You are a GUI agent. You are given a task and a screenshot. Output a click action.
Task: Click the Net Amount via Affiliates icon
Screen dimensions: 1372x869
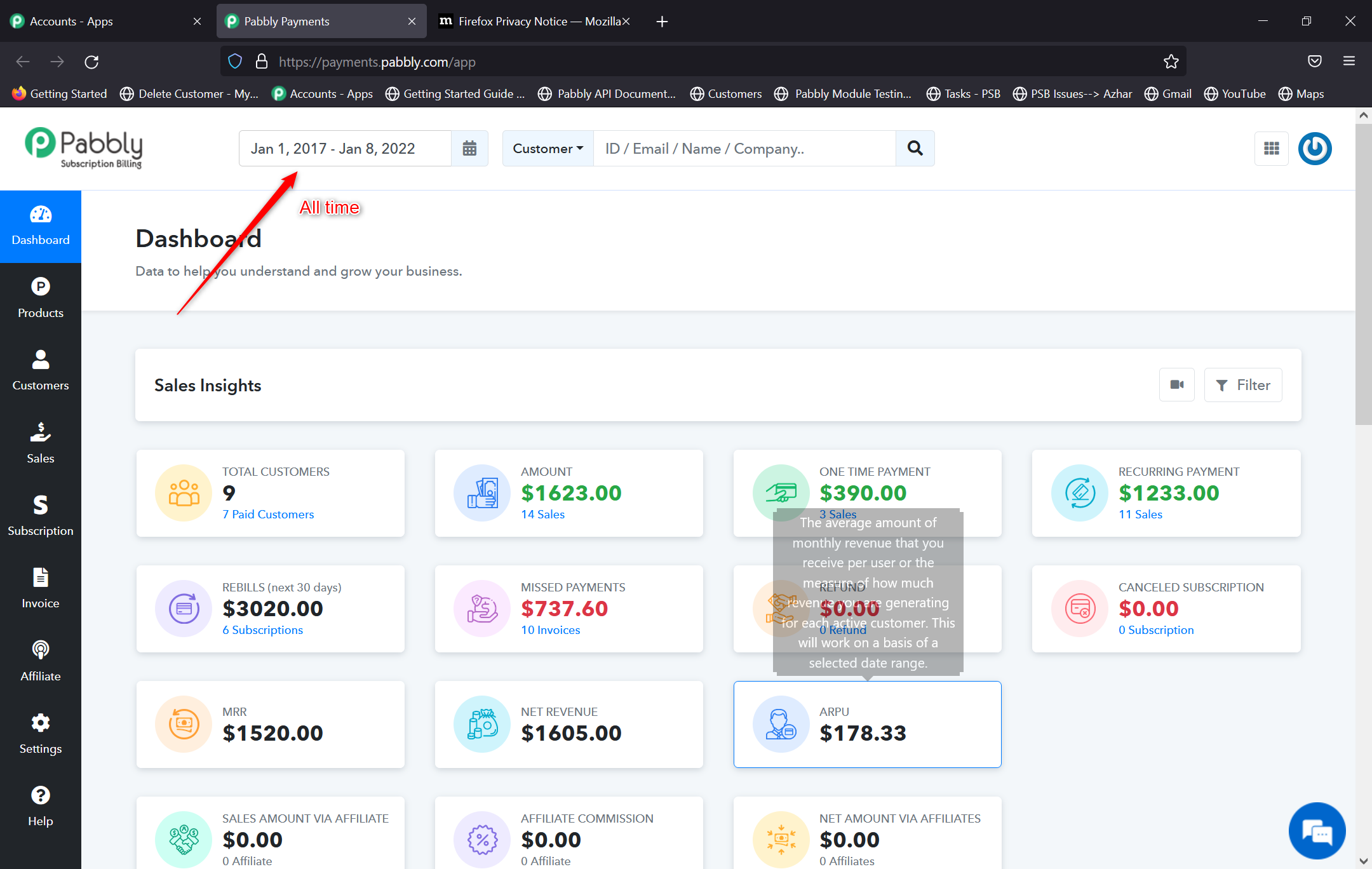781,840
